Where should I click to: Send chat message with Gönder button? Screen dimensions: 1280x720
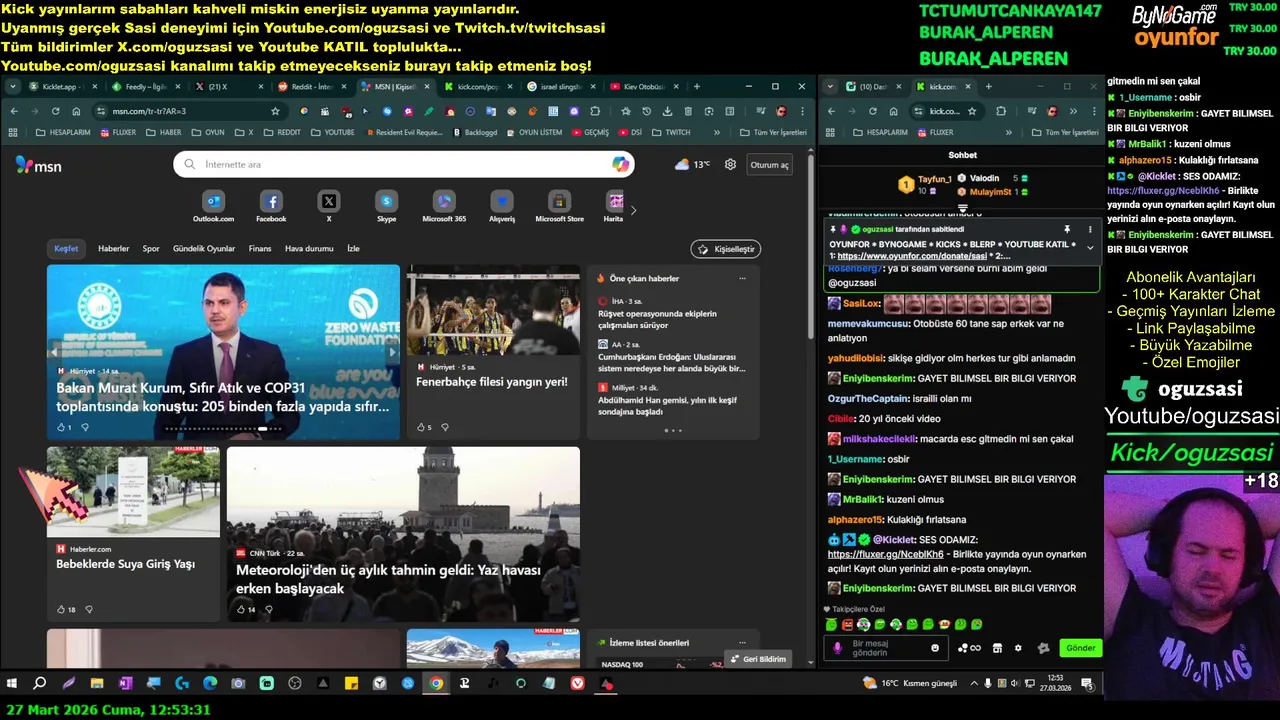(x=1080, y=648)
